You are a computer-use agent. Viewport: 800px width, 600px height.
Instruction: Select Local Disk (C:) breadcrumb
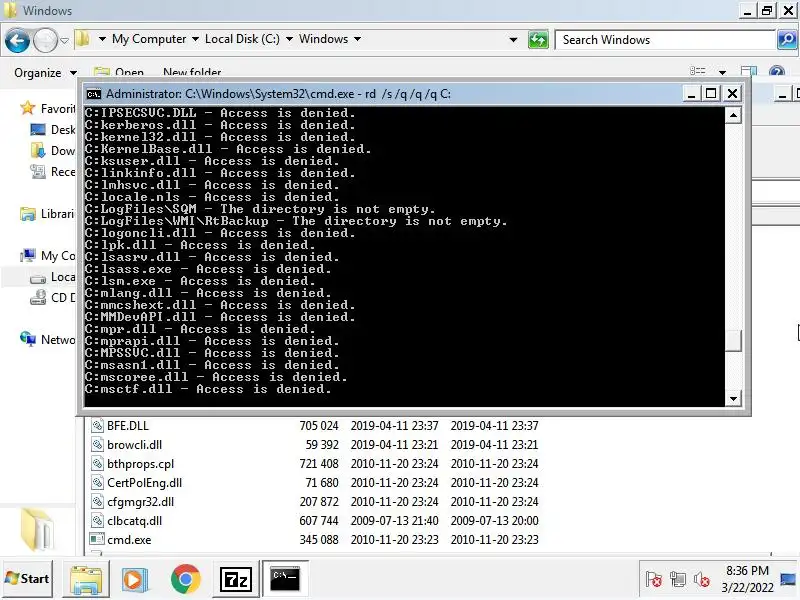pyautogui.click(x=242, y=39)
